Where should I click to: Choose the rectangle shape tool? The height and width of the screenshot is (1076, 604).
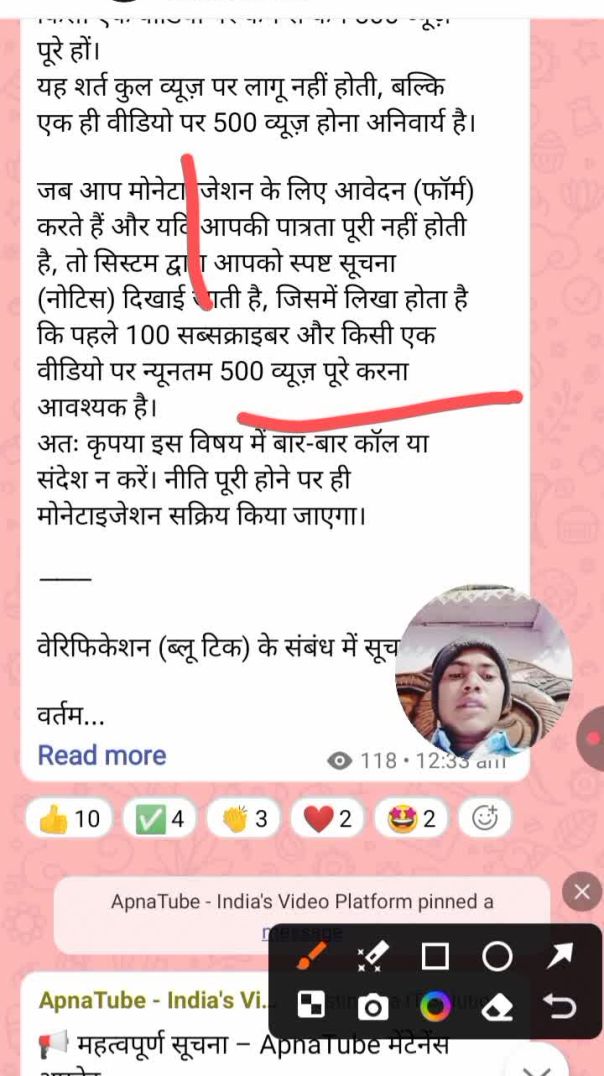click(435, 955)
